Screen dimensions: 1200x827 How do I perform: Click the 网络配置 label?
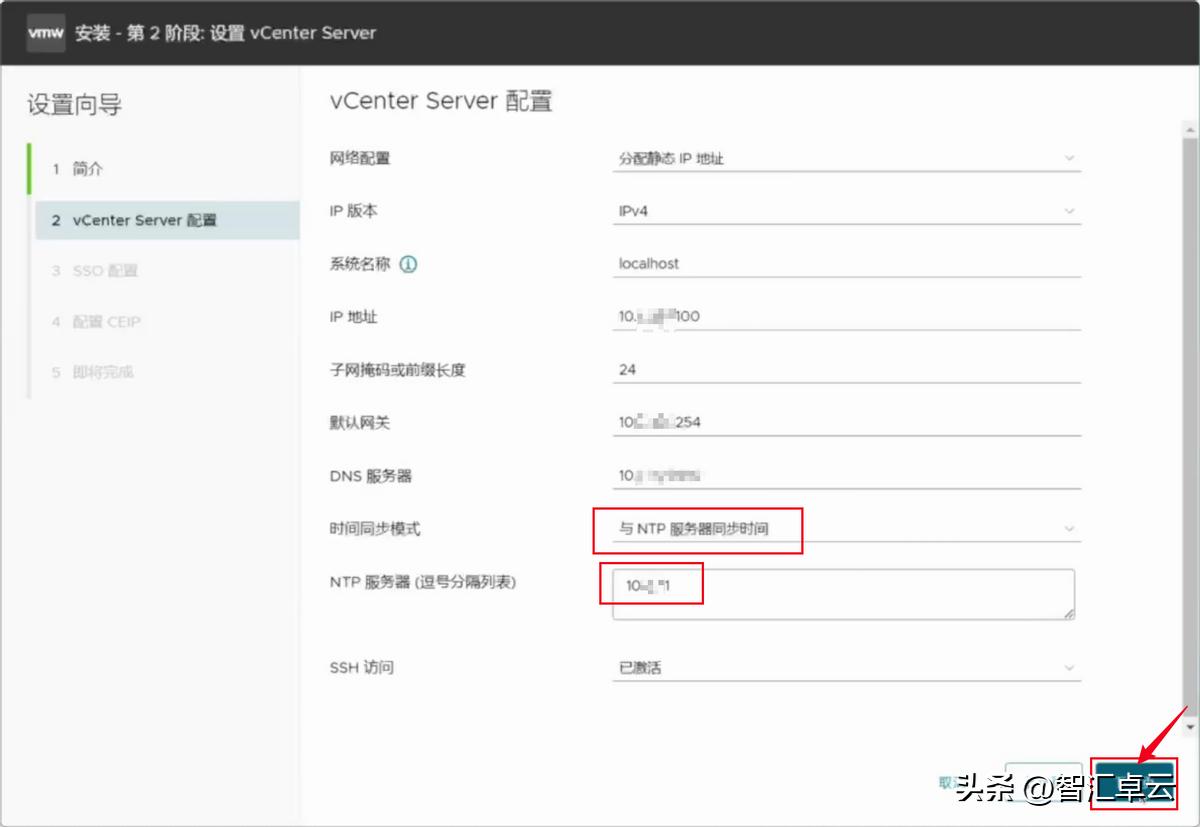(360, 158)
